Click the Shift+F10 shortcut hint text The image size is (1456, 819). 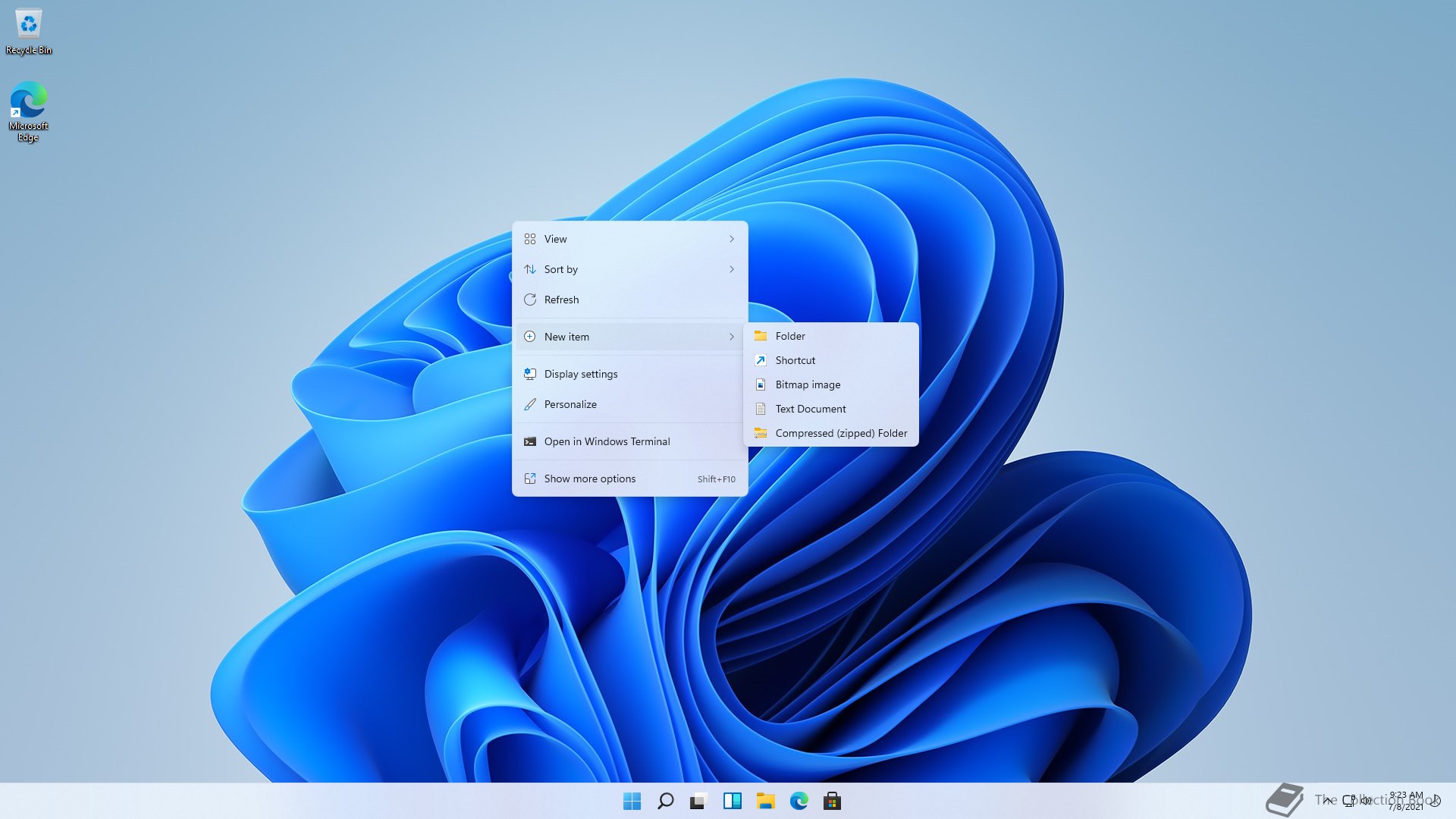click(x=717, y=479)
